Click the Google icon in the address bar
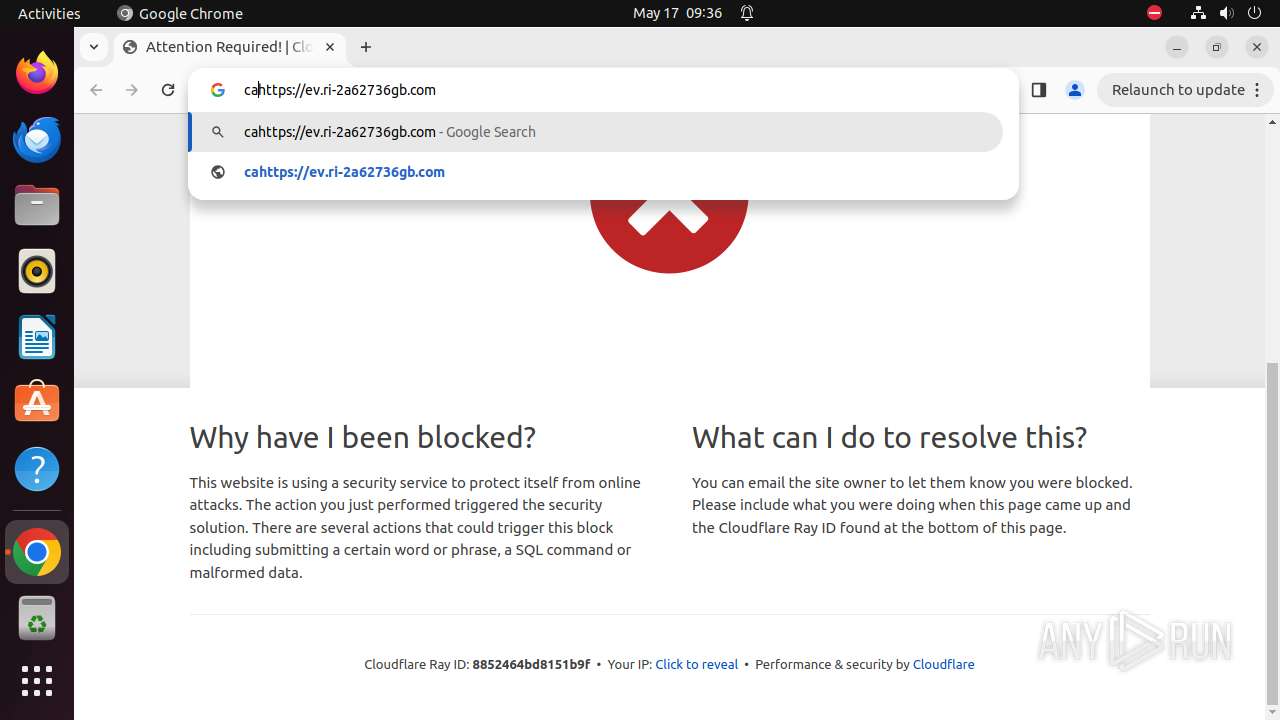Screen dimensions: 1280x720 click(218, 90)
